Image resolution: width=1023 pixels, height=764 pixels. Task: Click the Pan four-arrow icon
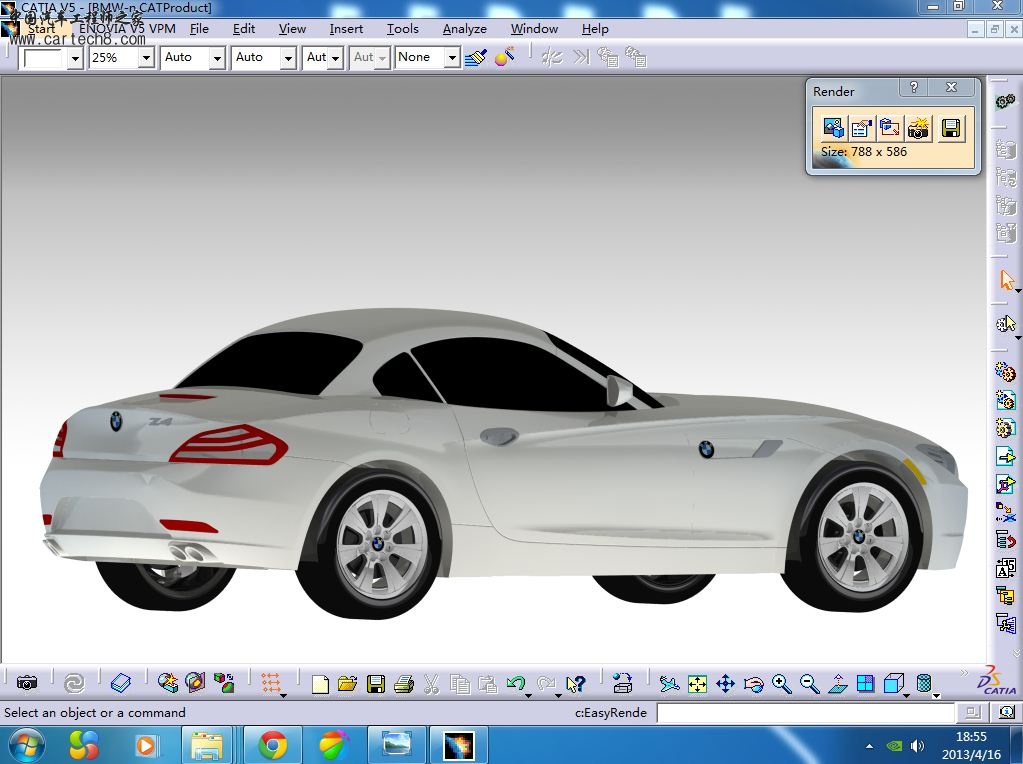[725, 684]
